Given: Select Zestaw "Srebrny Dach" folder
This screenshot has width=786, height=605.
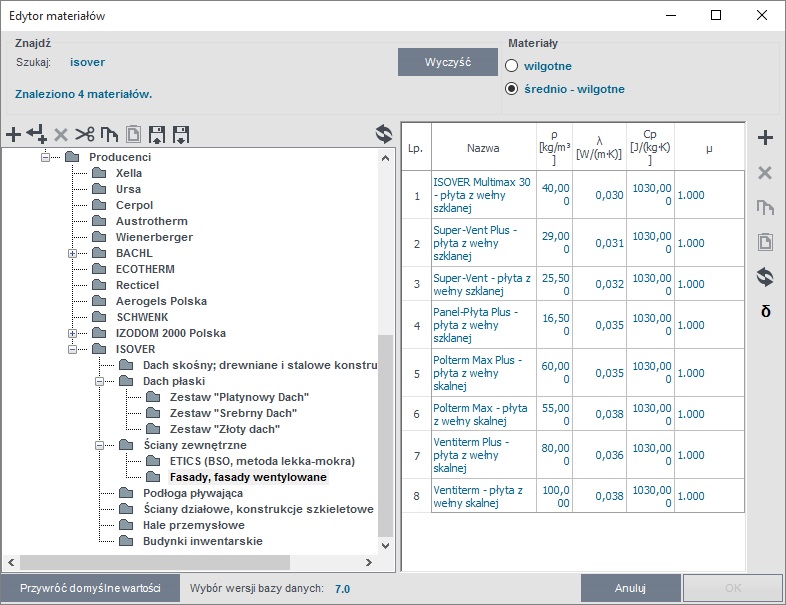Looking at the screenshot, I should click(233, 414).
